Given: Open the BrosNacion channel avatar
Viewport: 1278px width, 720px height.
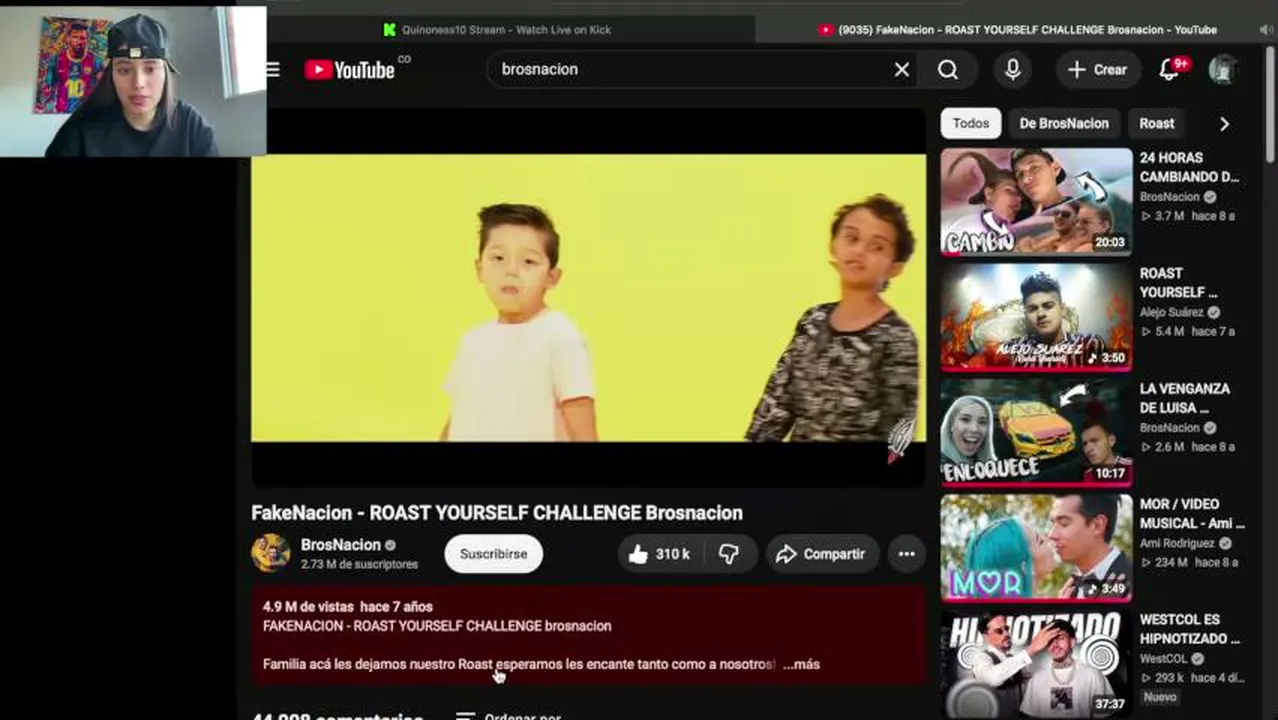Looking at the screenshot, I should 270,553.
